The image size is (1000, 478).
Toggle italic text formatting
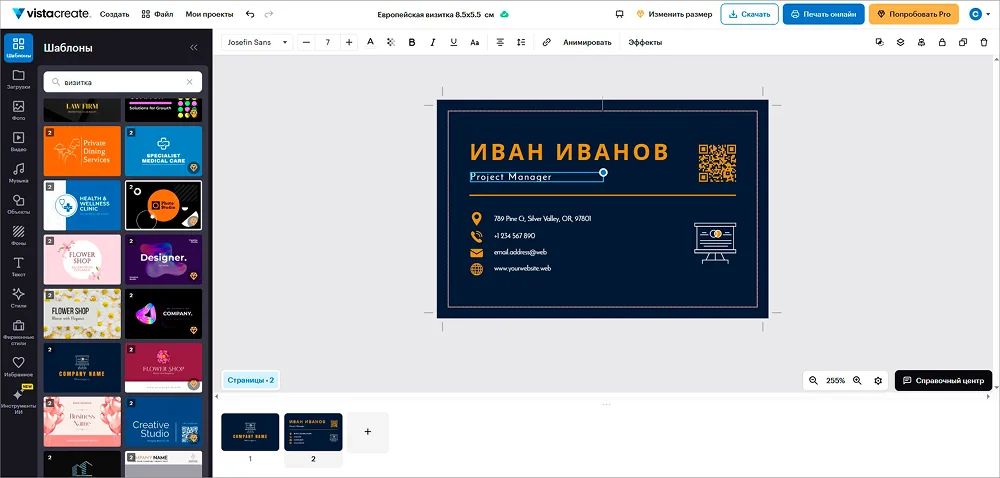[x=433, y=42]
